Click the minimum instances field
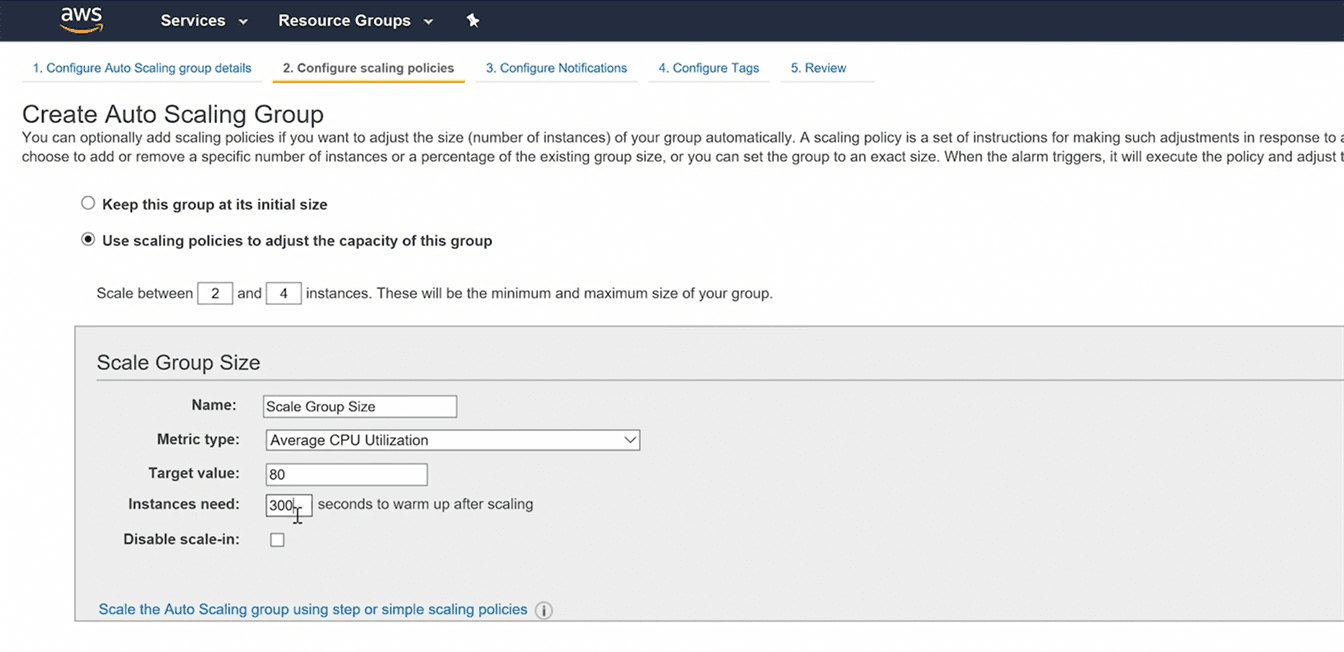This screenshot has height=652, width=1344. coord(215,294)
